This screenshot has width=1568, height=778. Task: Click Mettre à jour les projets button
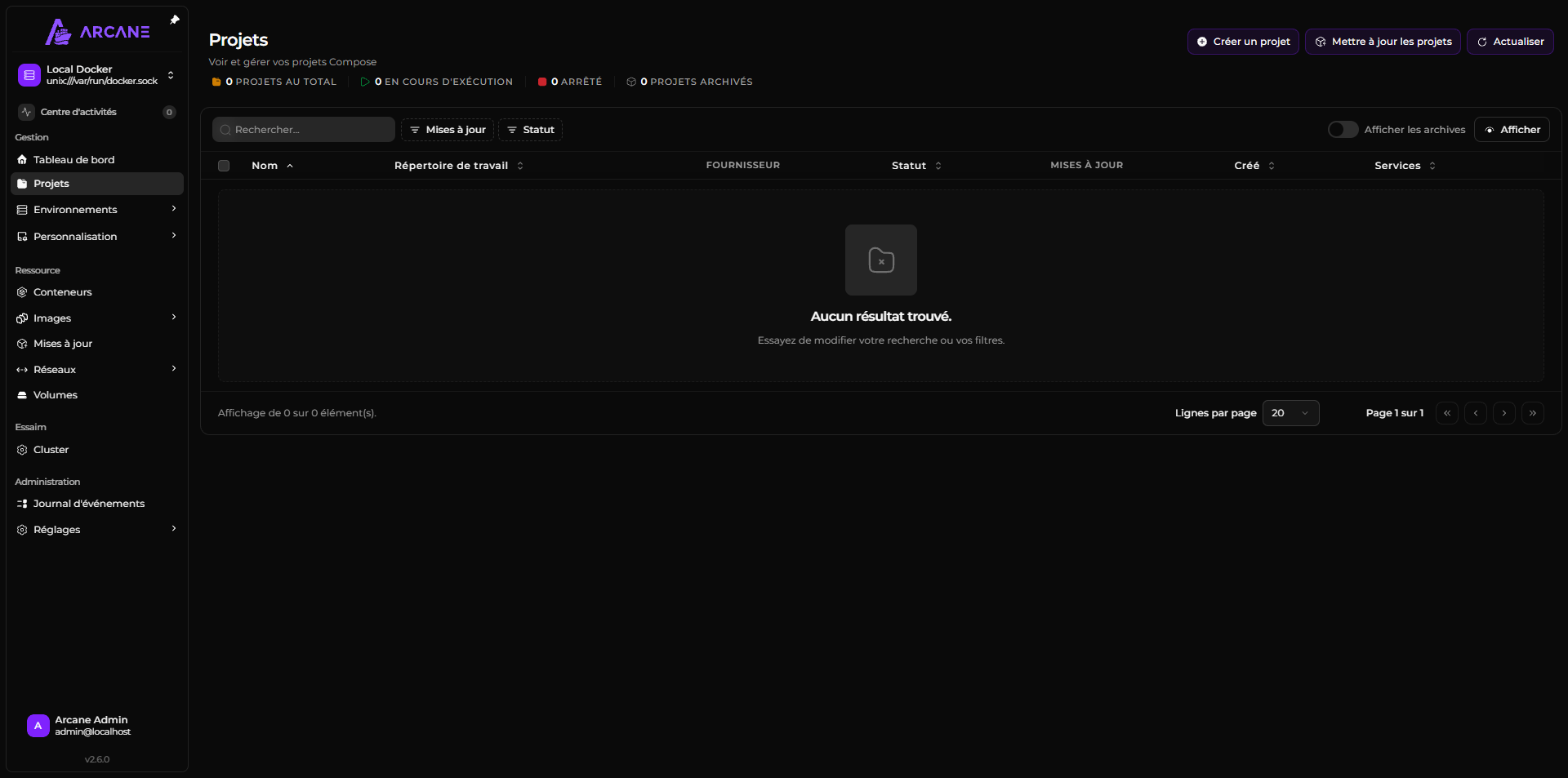1383,42
